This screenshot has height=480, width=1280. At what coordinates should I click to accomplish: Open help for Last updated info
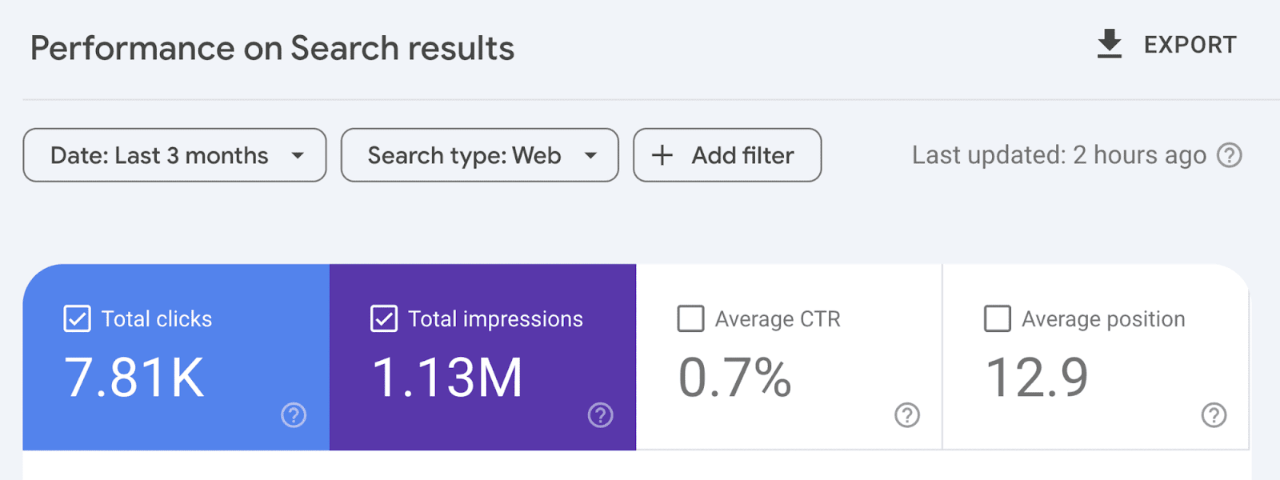(x=1229, y=156)
